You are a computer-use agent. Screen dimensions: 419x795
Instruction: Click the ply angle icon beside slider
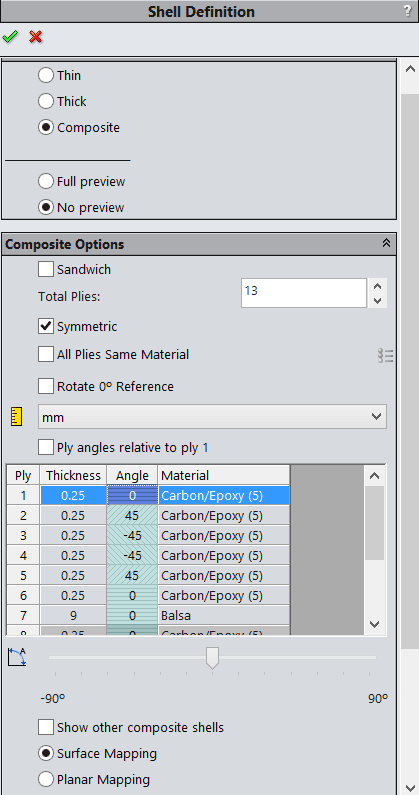point(17,657)
